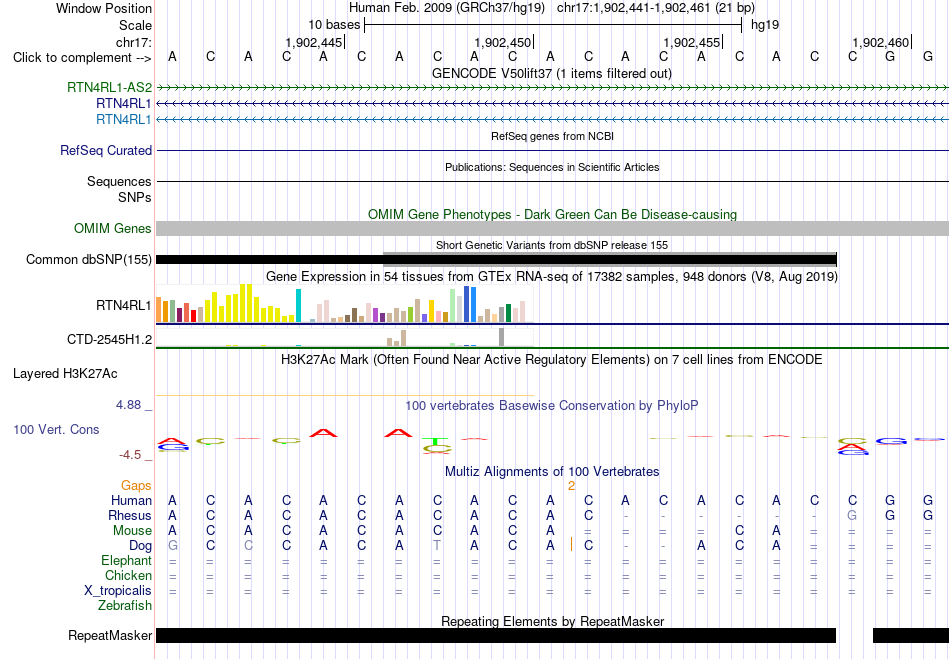This screenshot has height=659, width=950.
Task: Select the Zebrafish alignment row label
Action: pos(125,605)
